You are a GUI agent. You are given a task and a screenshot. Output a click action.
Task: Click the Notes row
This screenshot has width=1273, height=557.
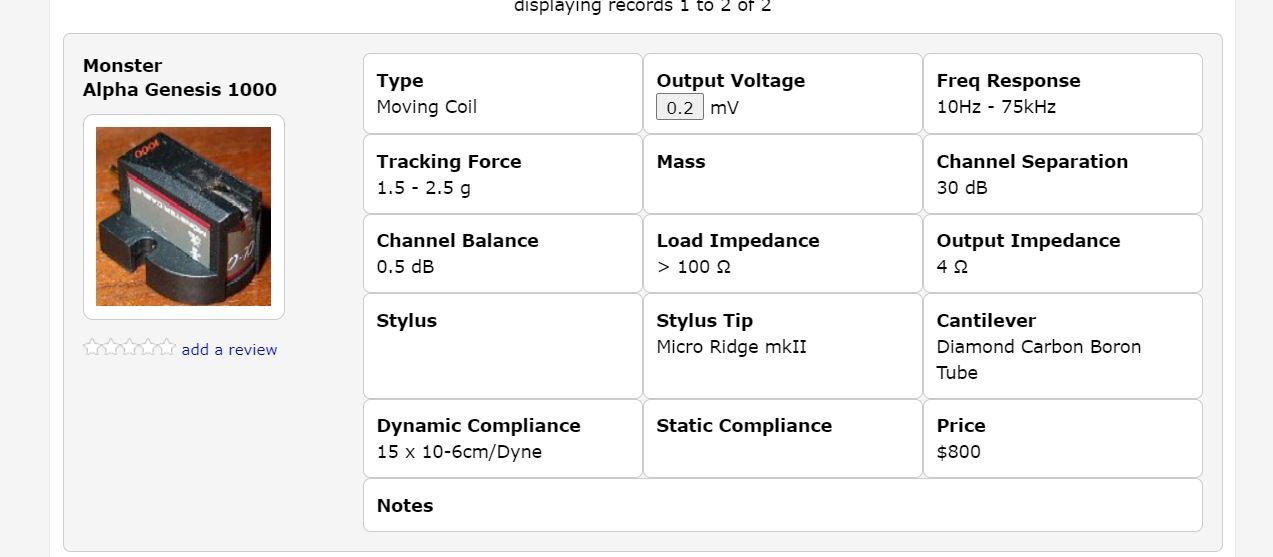coord(783,505)
